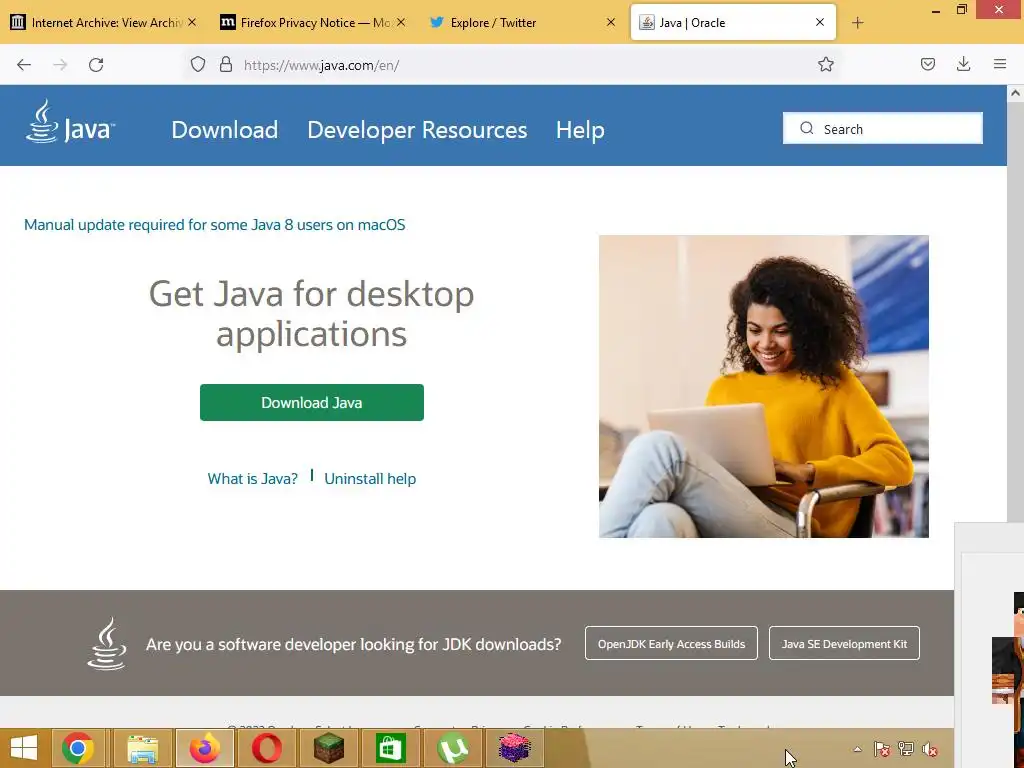1024x768 pixels.
Task: Open Minecraft grass block taskbar icon
Action: pos(328,748)
